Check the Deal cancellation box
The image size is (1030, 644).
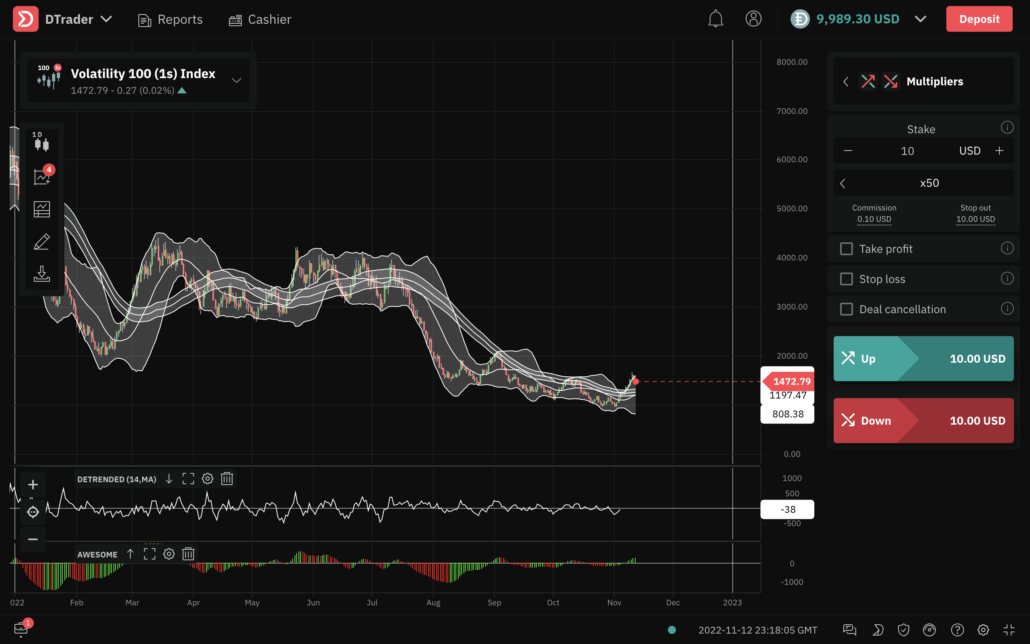pos(845,309)
